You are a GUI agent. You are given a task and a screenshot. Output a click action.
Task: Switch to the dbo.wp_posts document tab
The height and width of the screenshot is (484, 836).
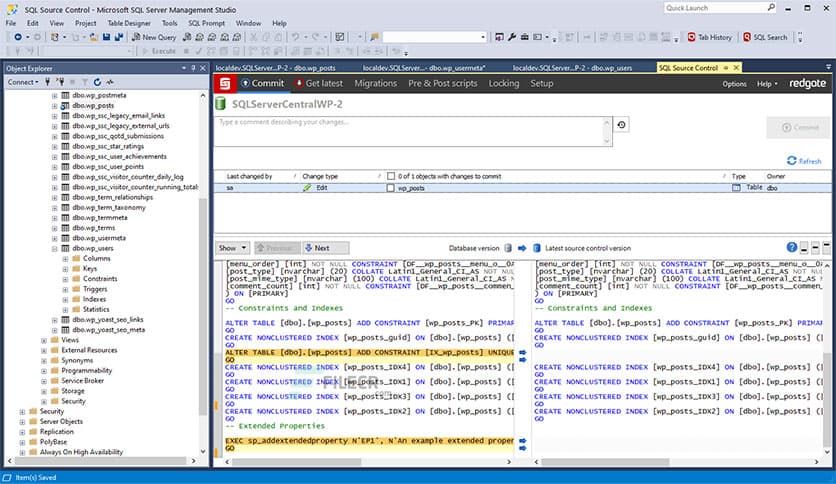276,68
